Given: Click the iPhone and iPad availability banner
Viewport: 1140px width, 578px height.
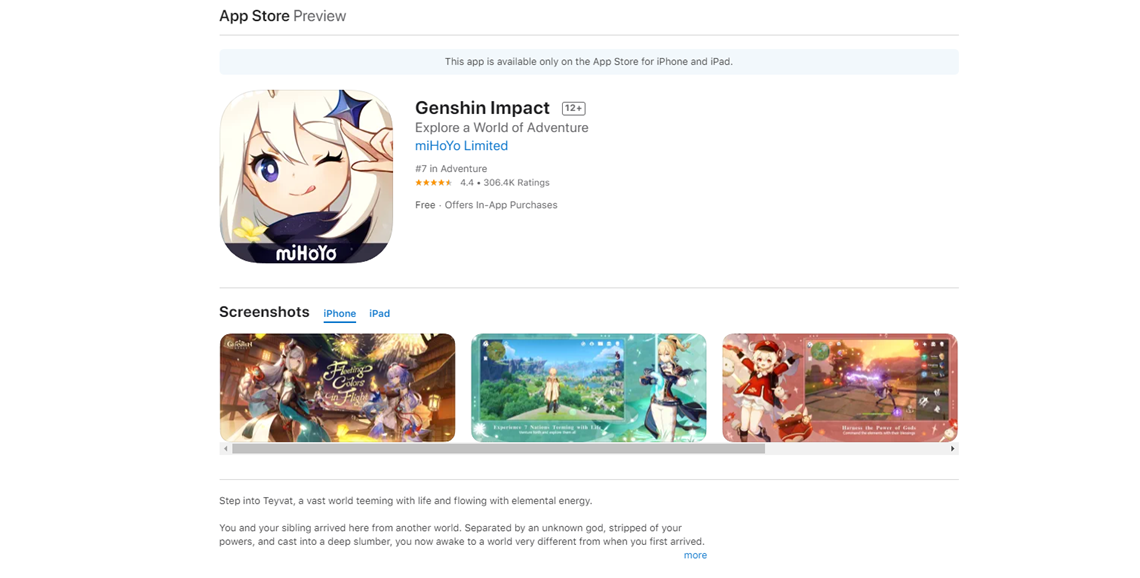Looking at the screenshot, I should point(589,62).
